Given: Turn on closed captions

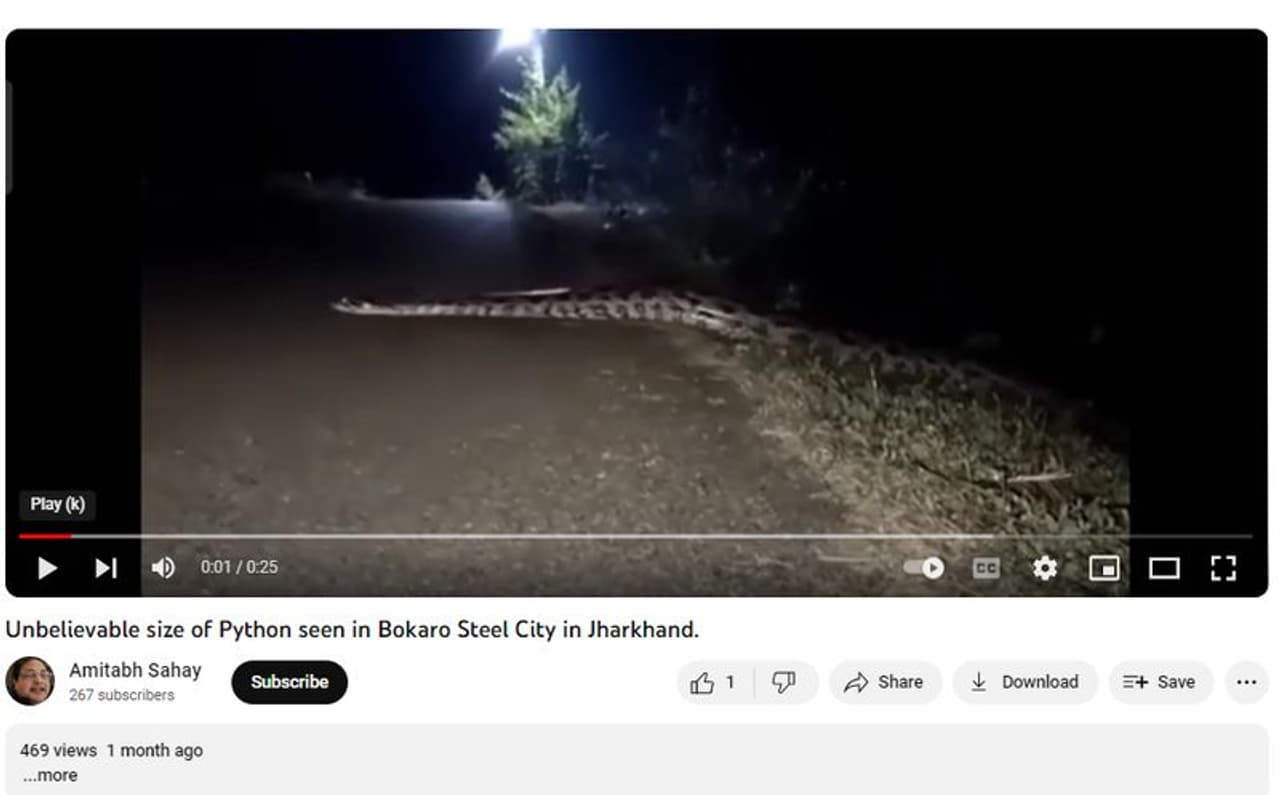Looking at the screenshot, I should coord(986,568).
